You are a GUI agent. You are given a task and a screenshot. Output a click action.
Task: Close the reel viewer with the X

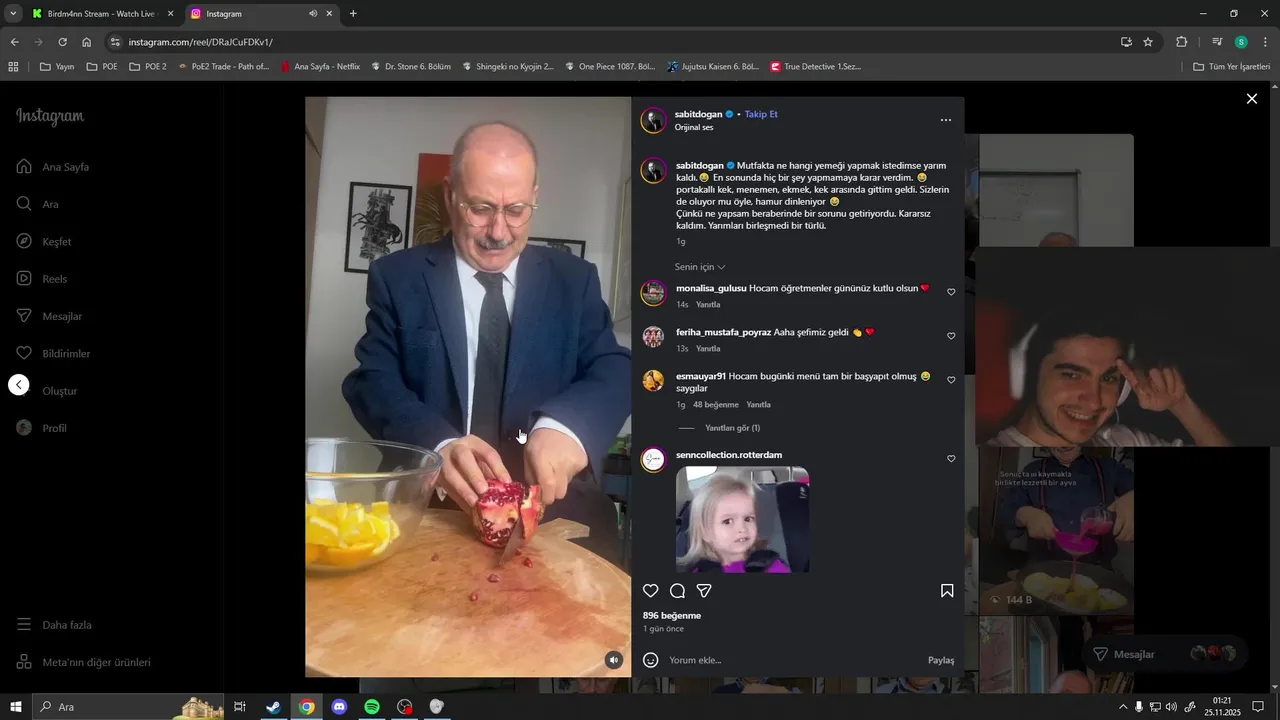tap(1251, 99)
